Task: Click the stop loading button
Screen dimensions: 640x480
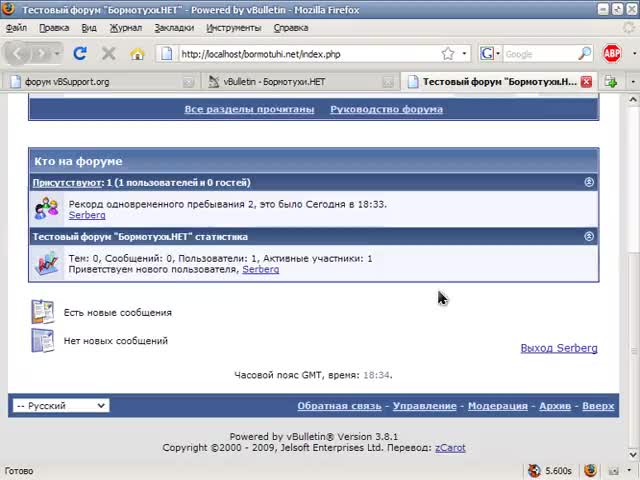Action: click(x=109, y=53)
